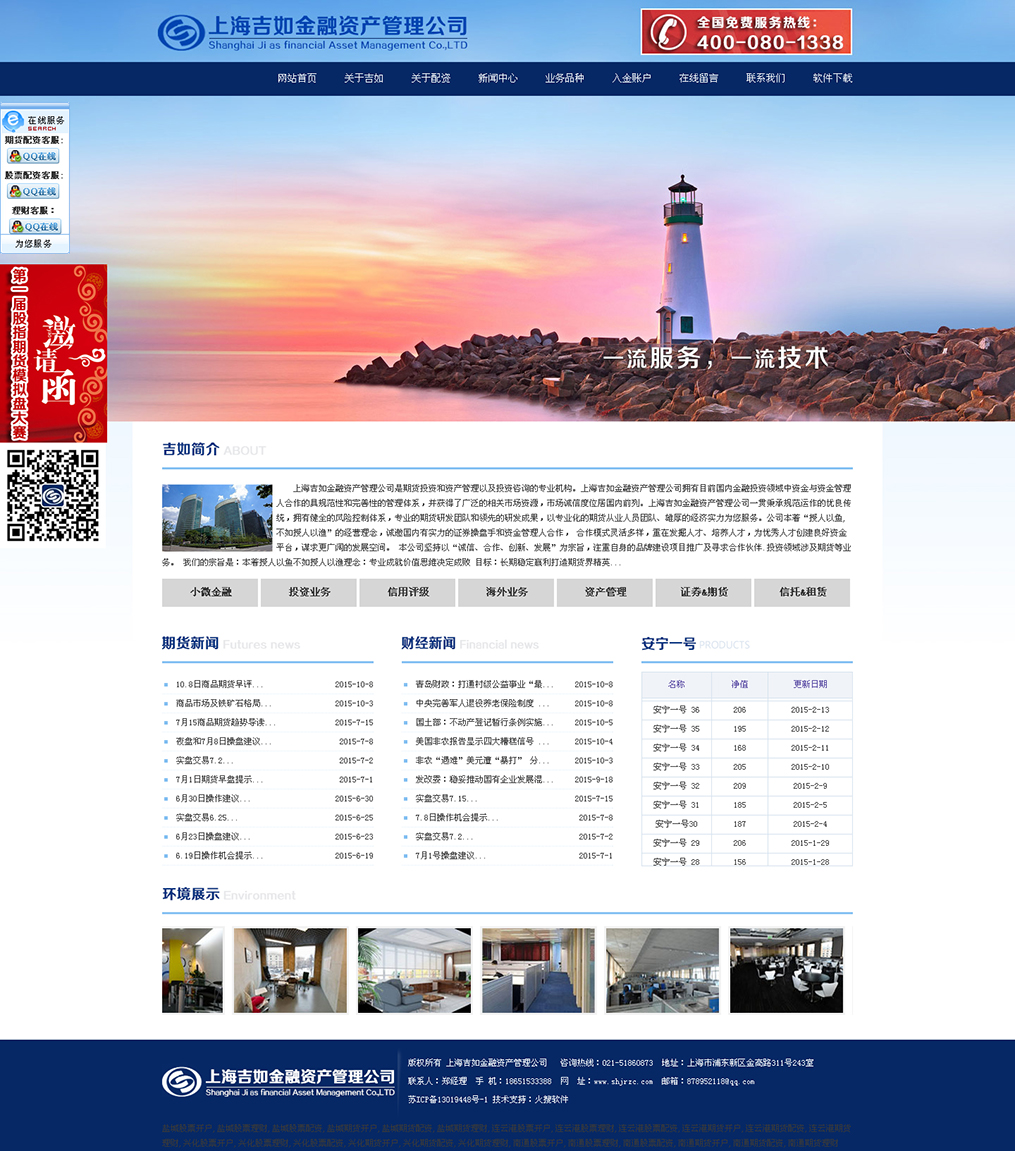This screenshot has height=1151, width=1015.
Task: Open the 网站首页 navigation item
Action: pos(297,78)
